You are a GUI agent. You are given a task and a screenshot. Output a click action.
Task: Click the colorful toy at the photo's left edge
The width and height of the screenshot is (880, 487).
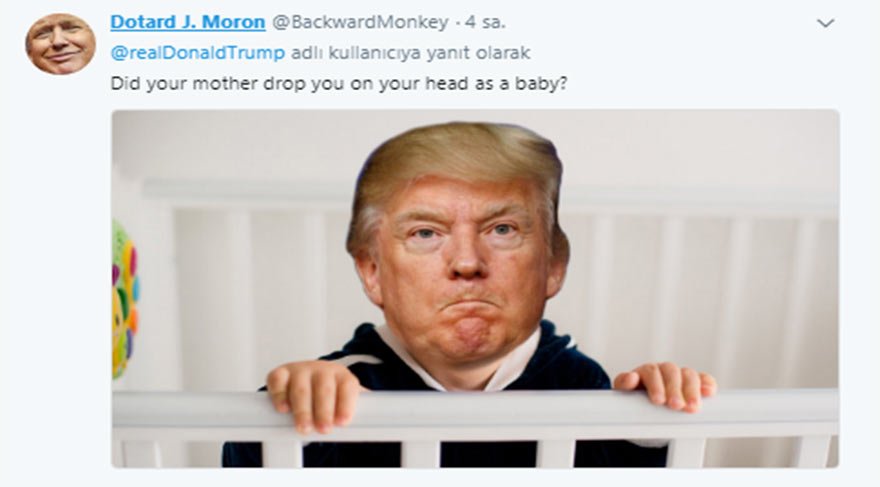(x=124, y=300)
